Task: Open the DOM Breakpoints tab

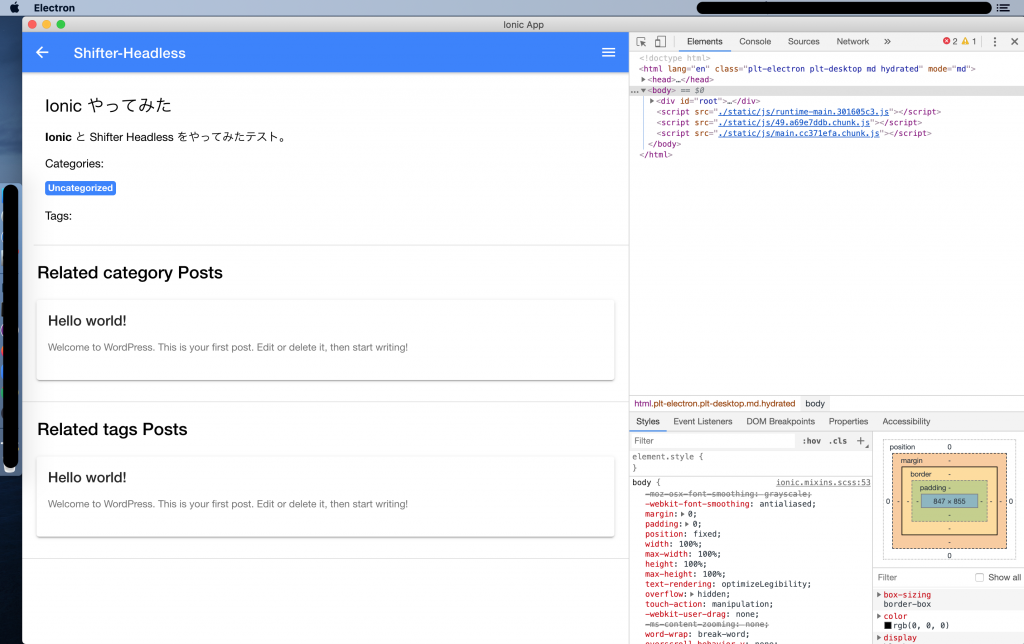Action: coord(780,422)
